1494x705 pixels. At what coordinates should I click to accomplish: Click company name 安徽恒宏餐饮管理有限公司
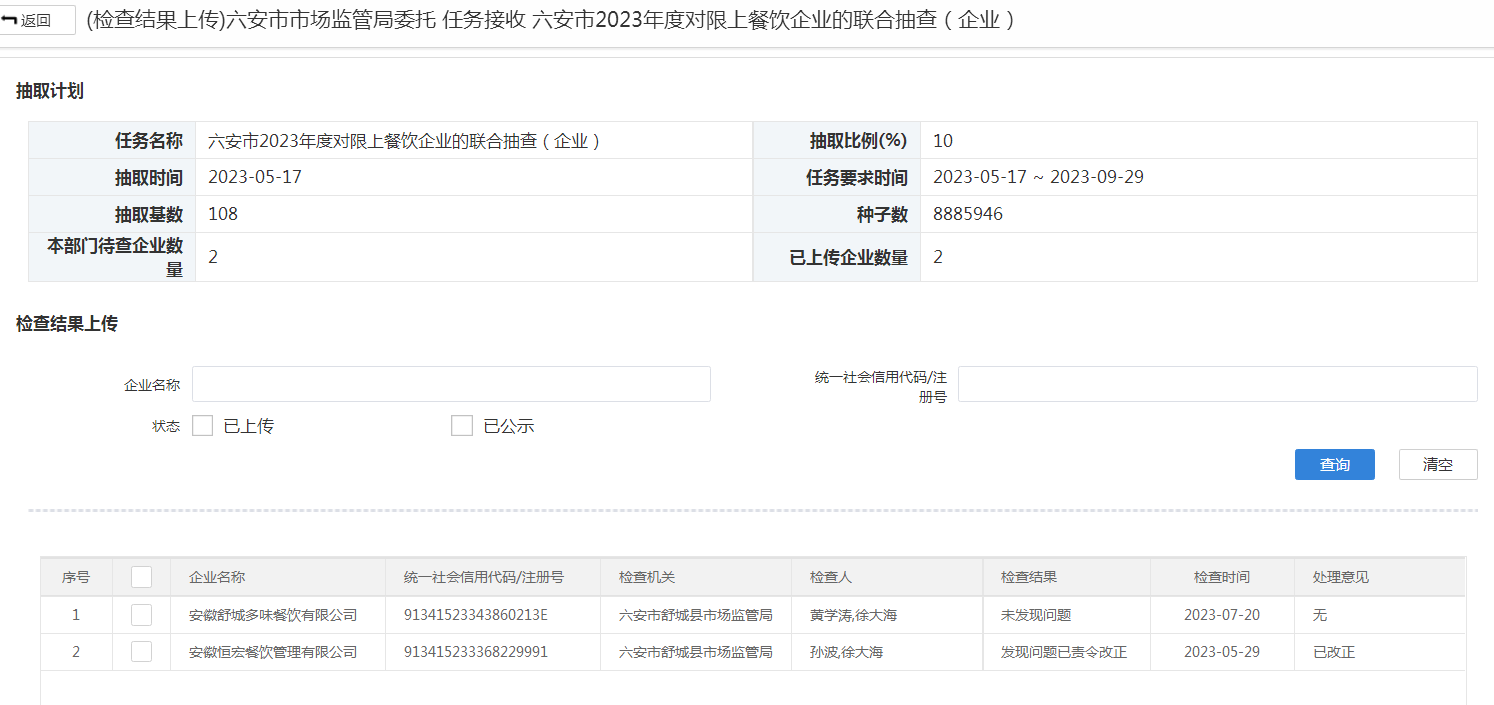[x=273, y=652]
